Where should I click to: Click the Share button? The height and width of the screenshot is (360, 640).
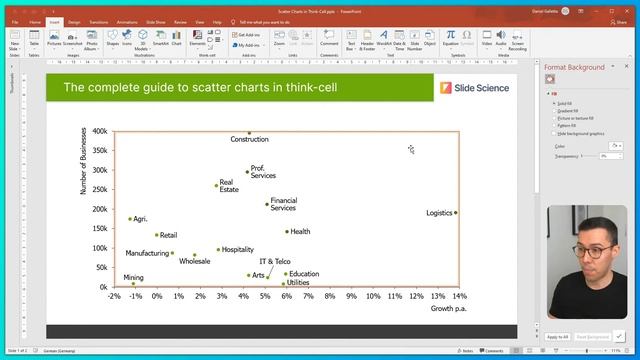tap(618, 22)
